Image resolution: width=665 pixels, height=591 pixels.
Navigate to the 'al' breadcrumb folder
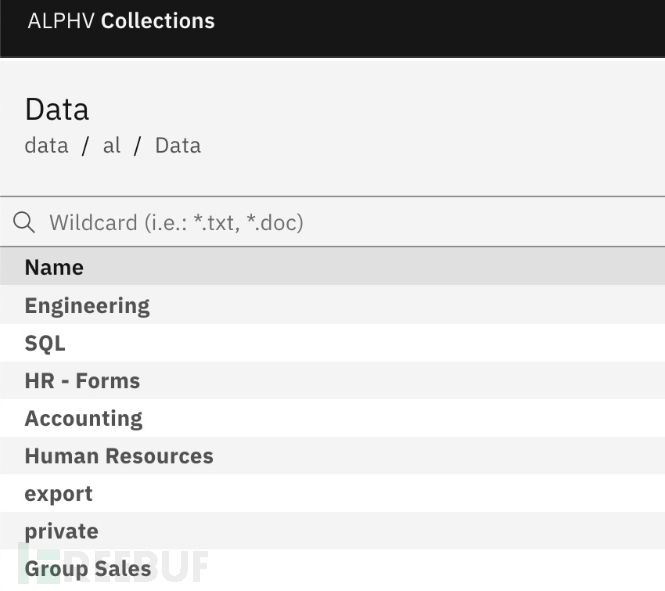pos(112,146)
